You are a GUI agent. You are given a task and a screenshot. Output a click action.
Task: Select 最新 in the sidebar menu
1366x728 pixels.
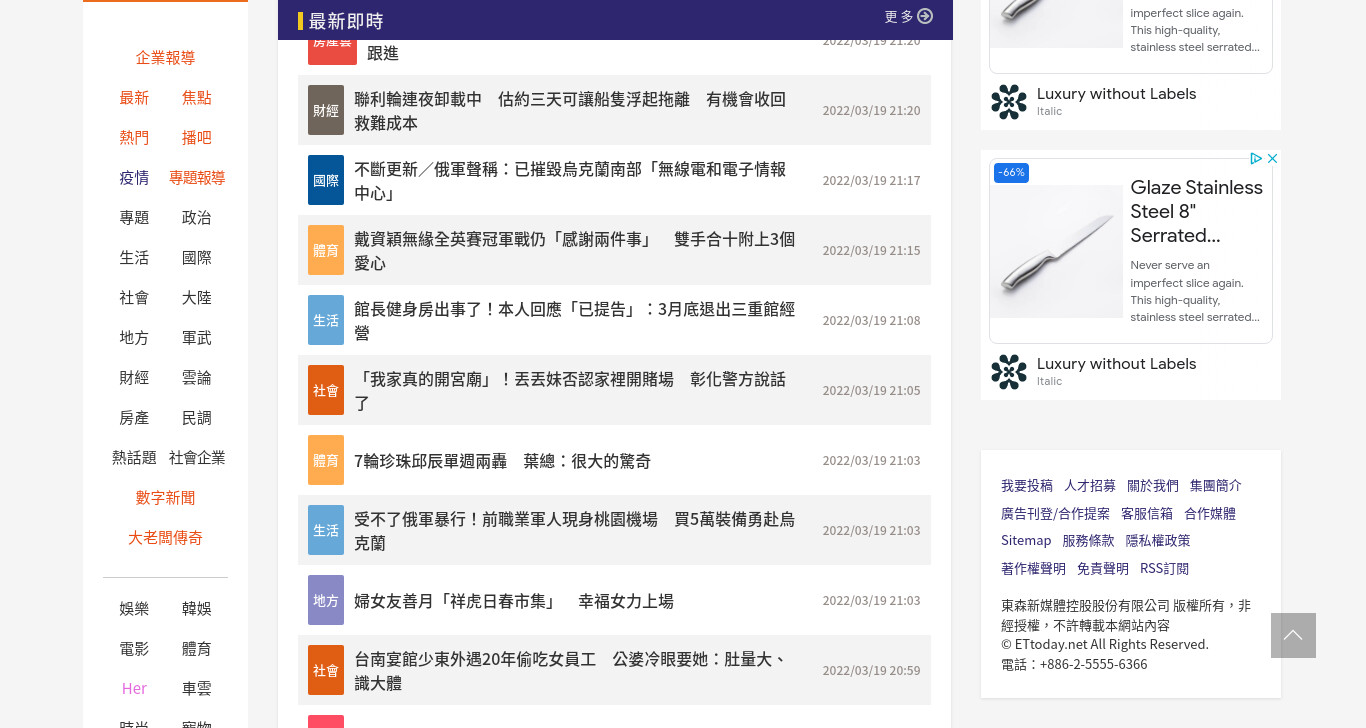tap(134, 98)
